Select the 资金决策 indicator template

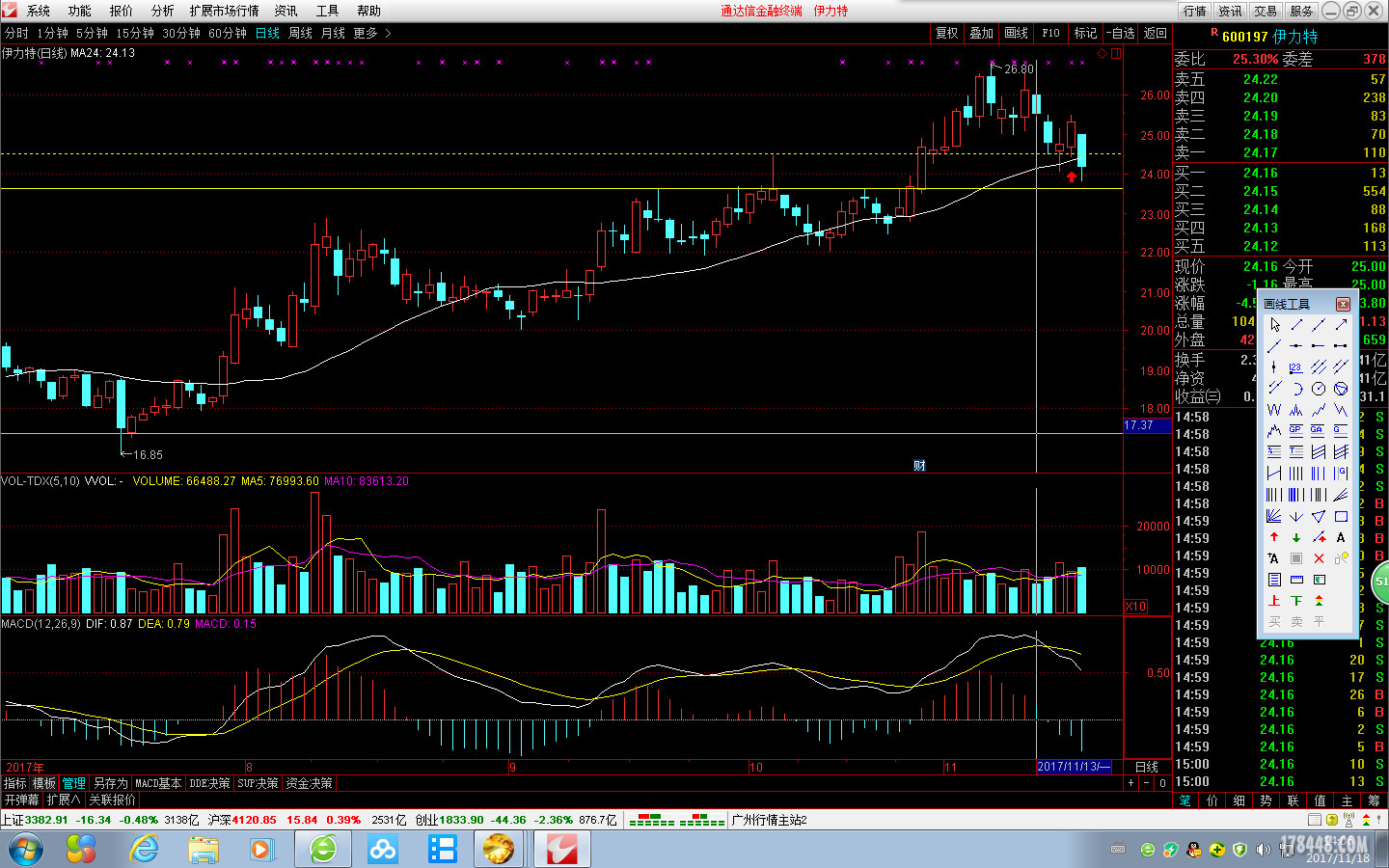coord(310,783)
